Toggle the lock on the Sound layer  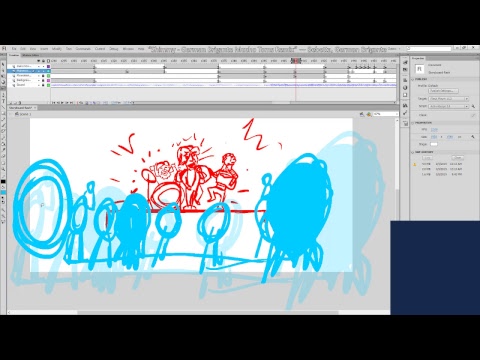pos(43,85)
